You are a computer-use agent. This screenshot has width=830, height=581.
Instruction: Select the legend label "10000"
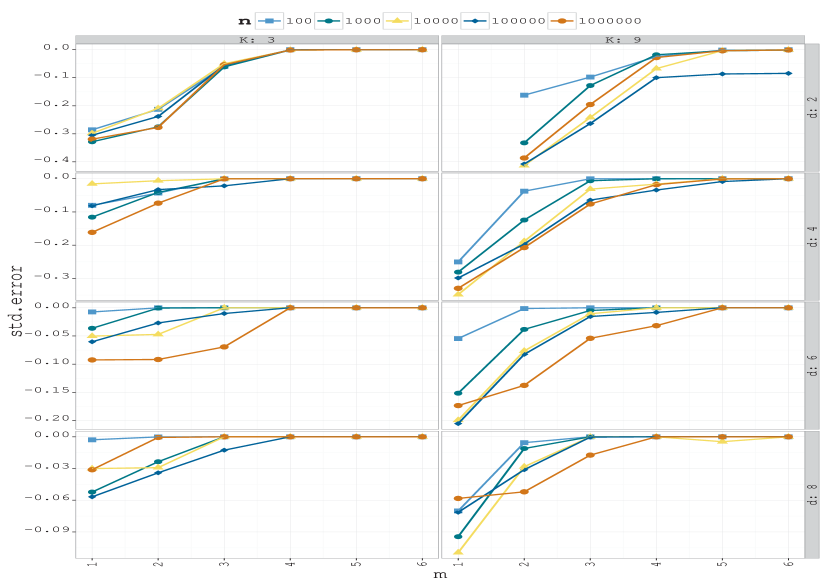436,21
